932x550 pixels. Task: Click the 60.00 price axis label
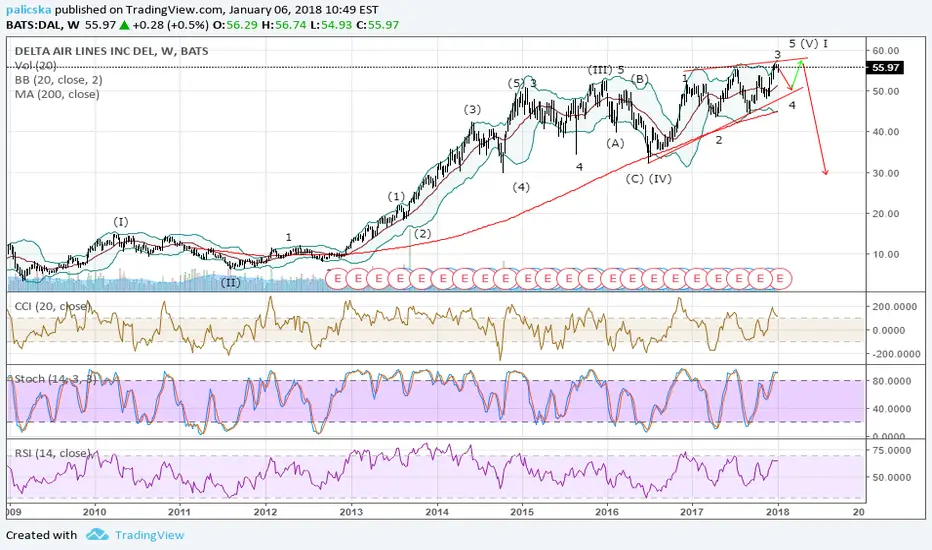886,51
